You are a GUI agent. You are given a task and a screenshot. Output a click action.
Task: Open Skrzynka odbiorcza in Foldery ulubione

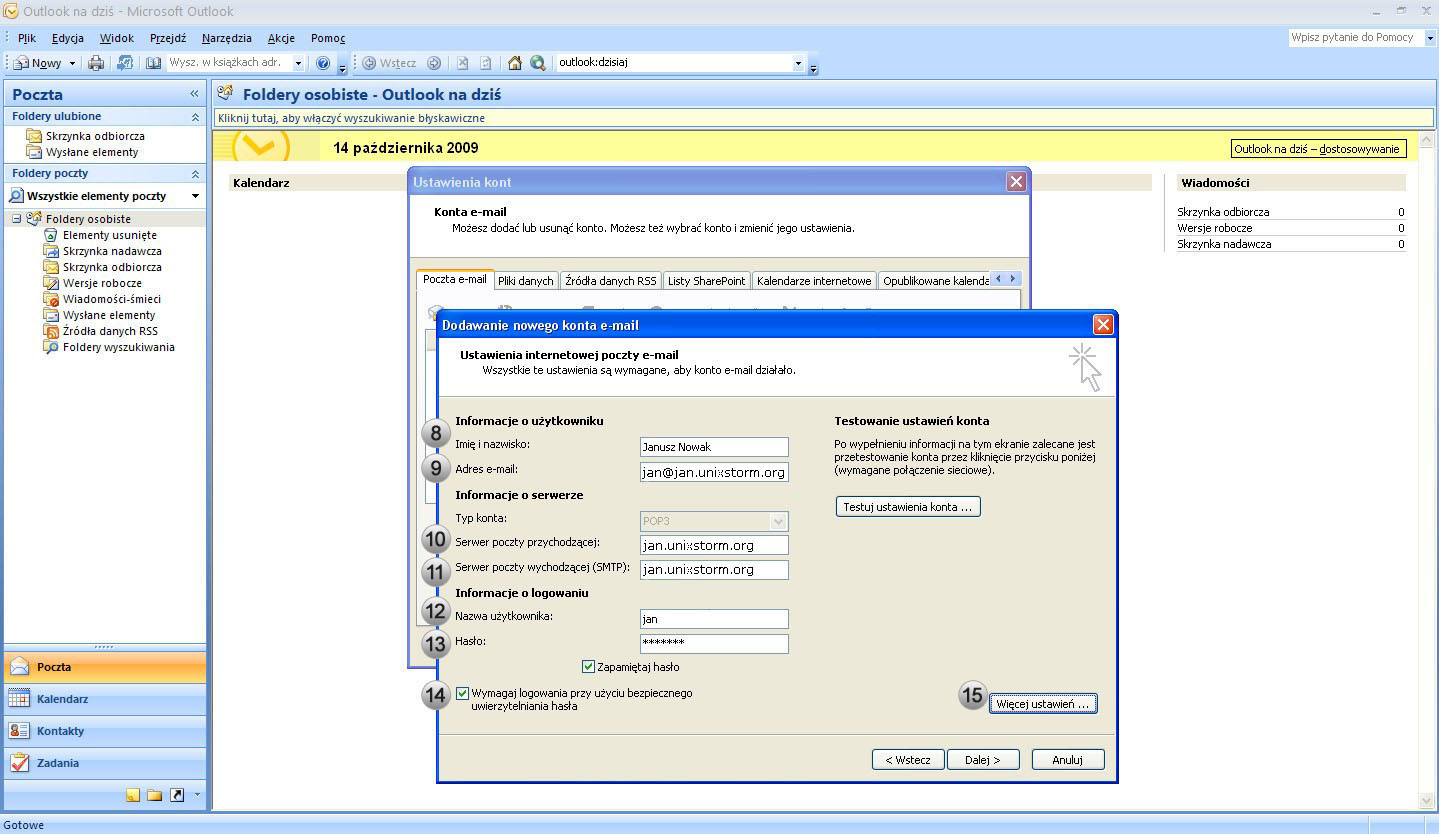(95, 136)
